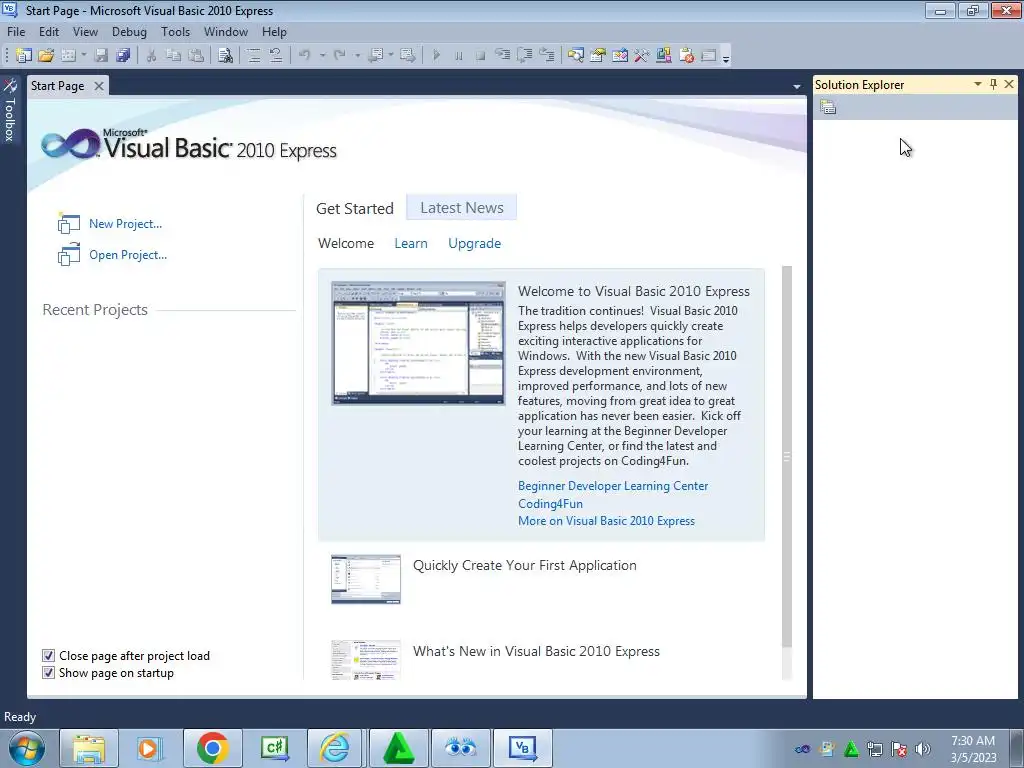Expand the Redo history dropdown arrow

[357, 56]
